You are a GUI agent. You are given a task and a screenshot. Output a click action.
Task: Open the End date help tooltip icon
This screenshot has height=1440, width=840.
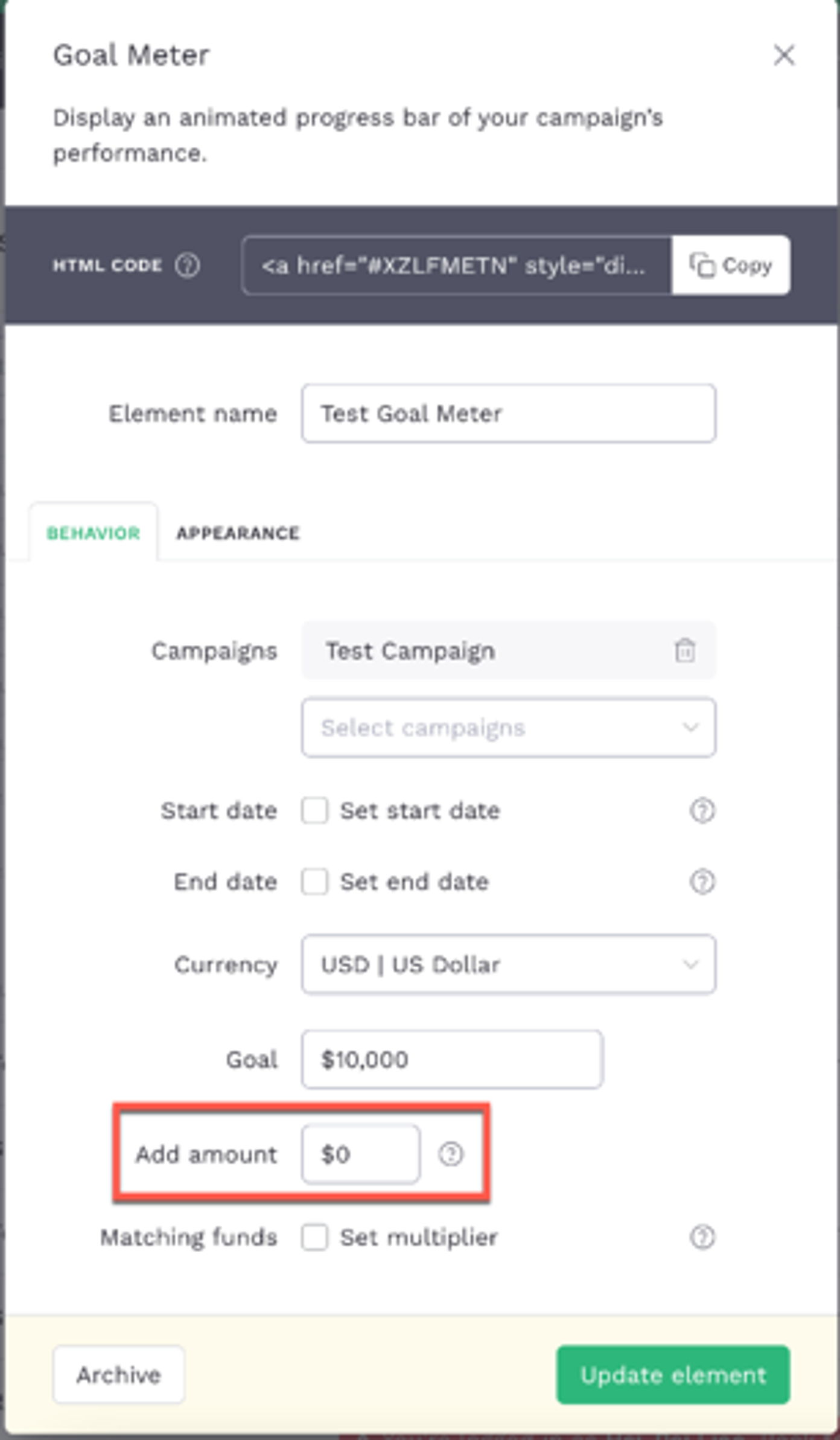pyautogui.click(x=702, y=882)
